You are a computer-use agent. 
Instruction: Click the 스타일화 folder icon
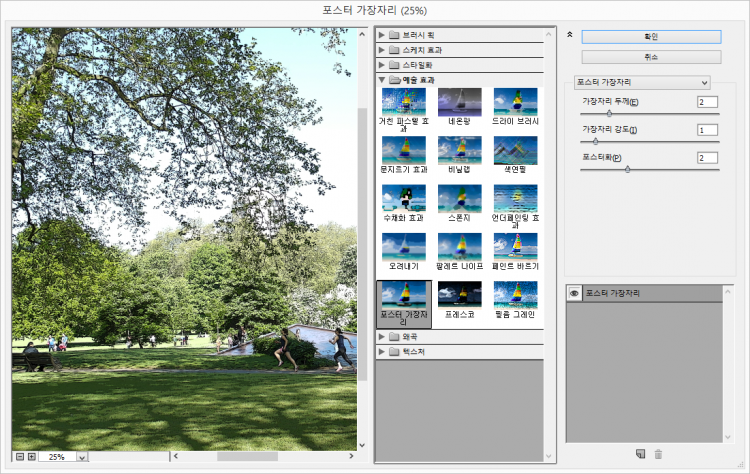[x=394, y=64]
